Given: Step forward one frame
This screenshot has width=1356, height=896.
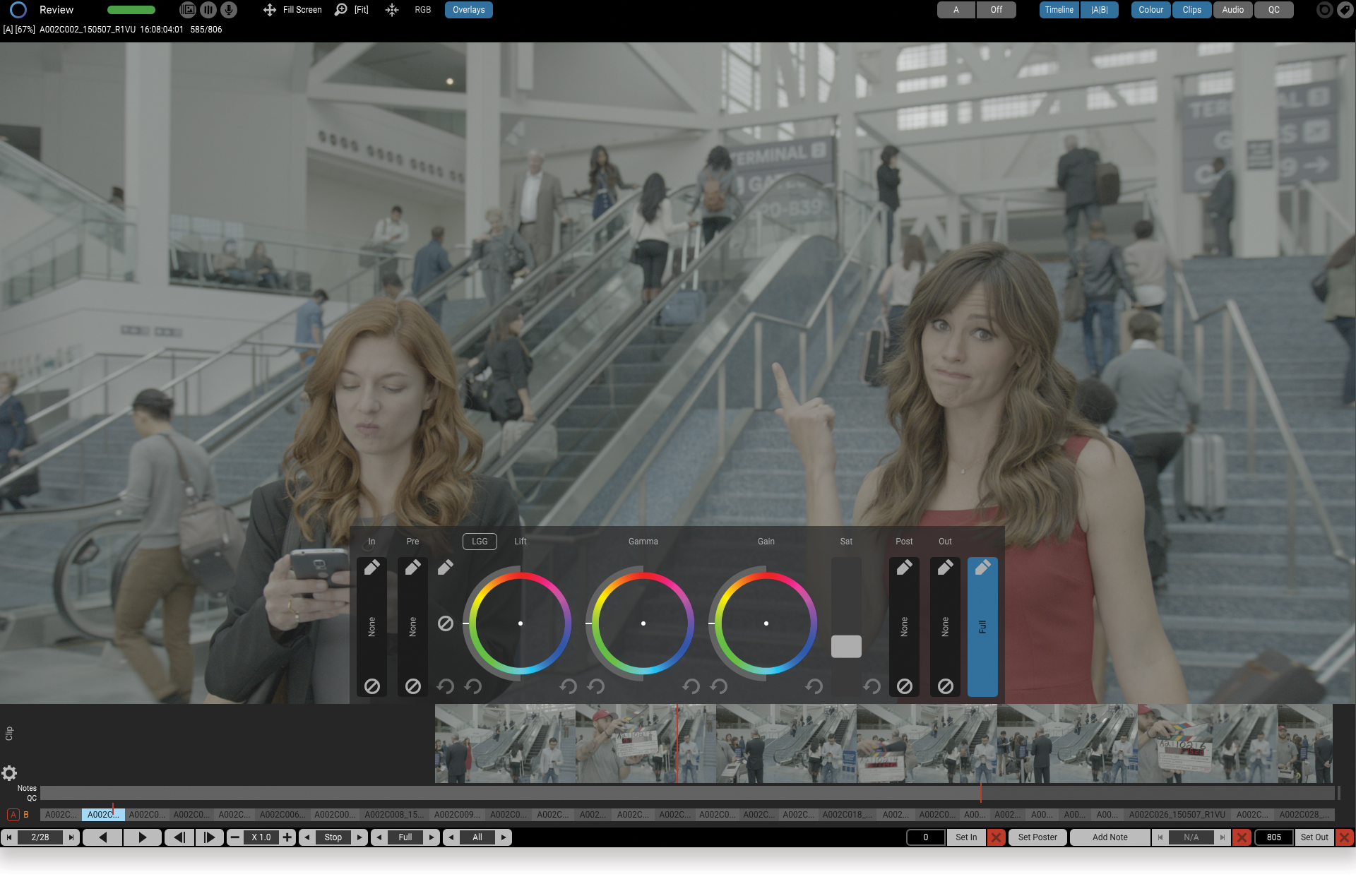Looking at the screenshot, I should point(209,837).
